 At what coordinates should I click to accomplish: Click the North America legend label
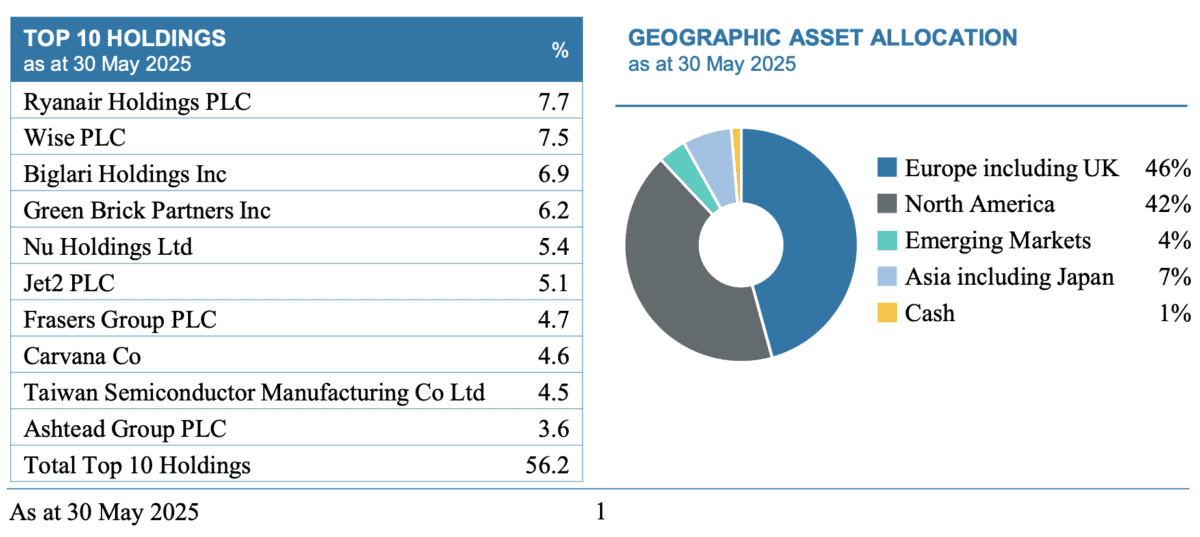(979, 204)
